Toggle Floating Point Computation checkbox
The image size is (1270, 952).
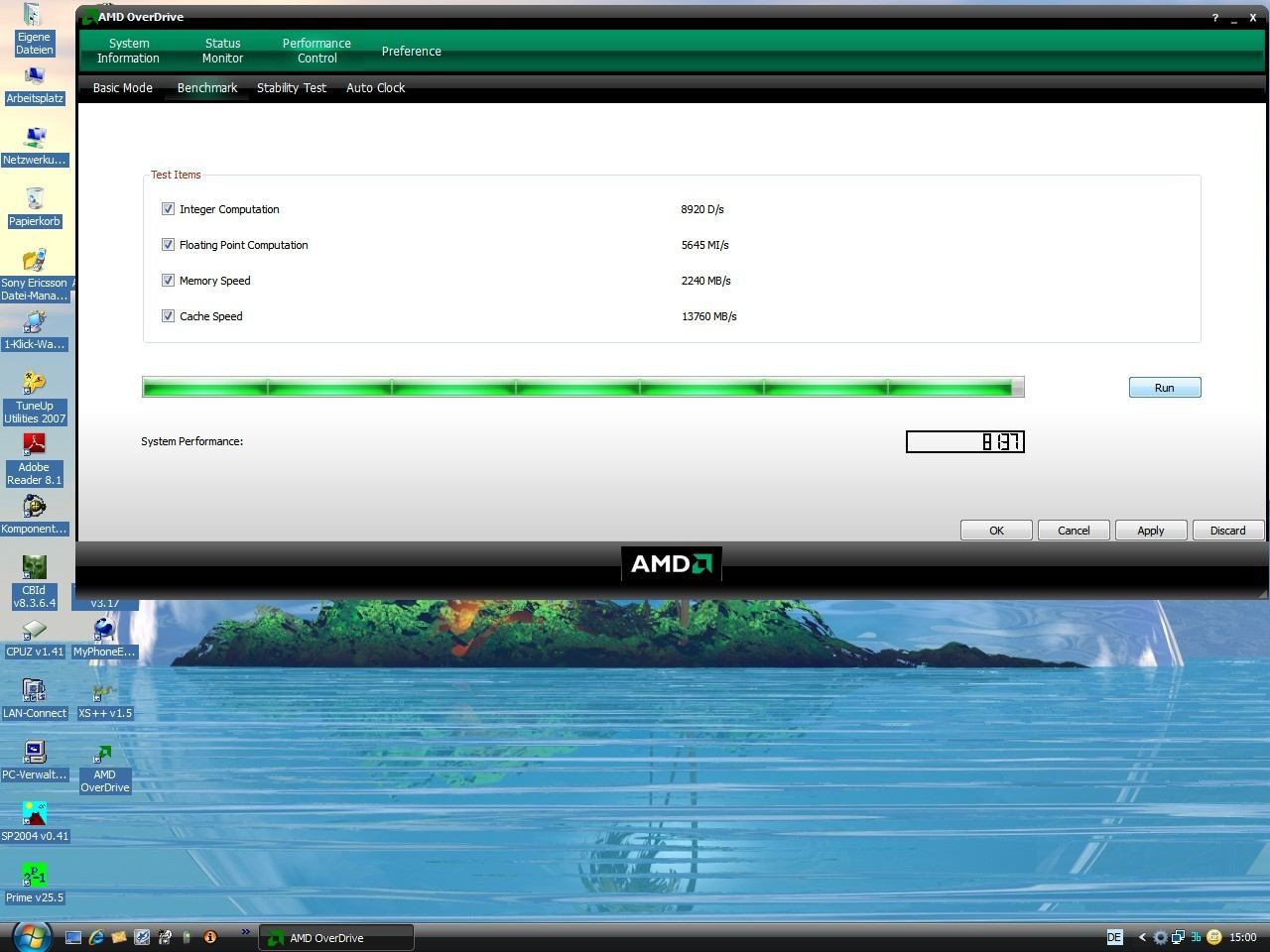168,245
